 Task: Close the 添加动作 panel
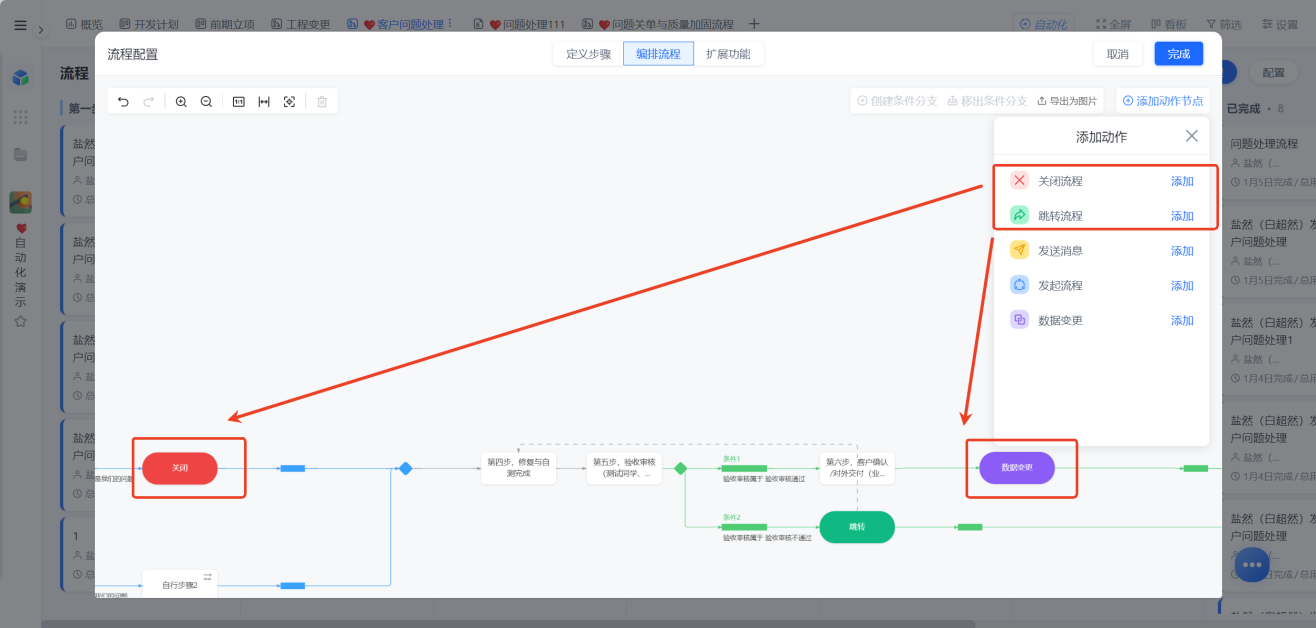(x=1191, y=136)
